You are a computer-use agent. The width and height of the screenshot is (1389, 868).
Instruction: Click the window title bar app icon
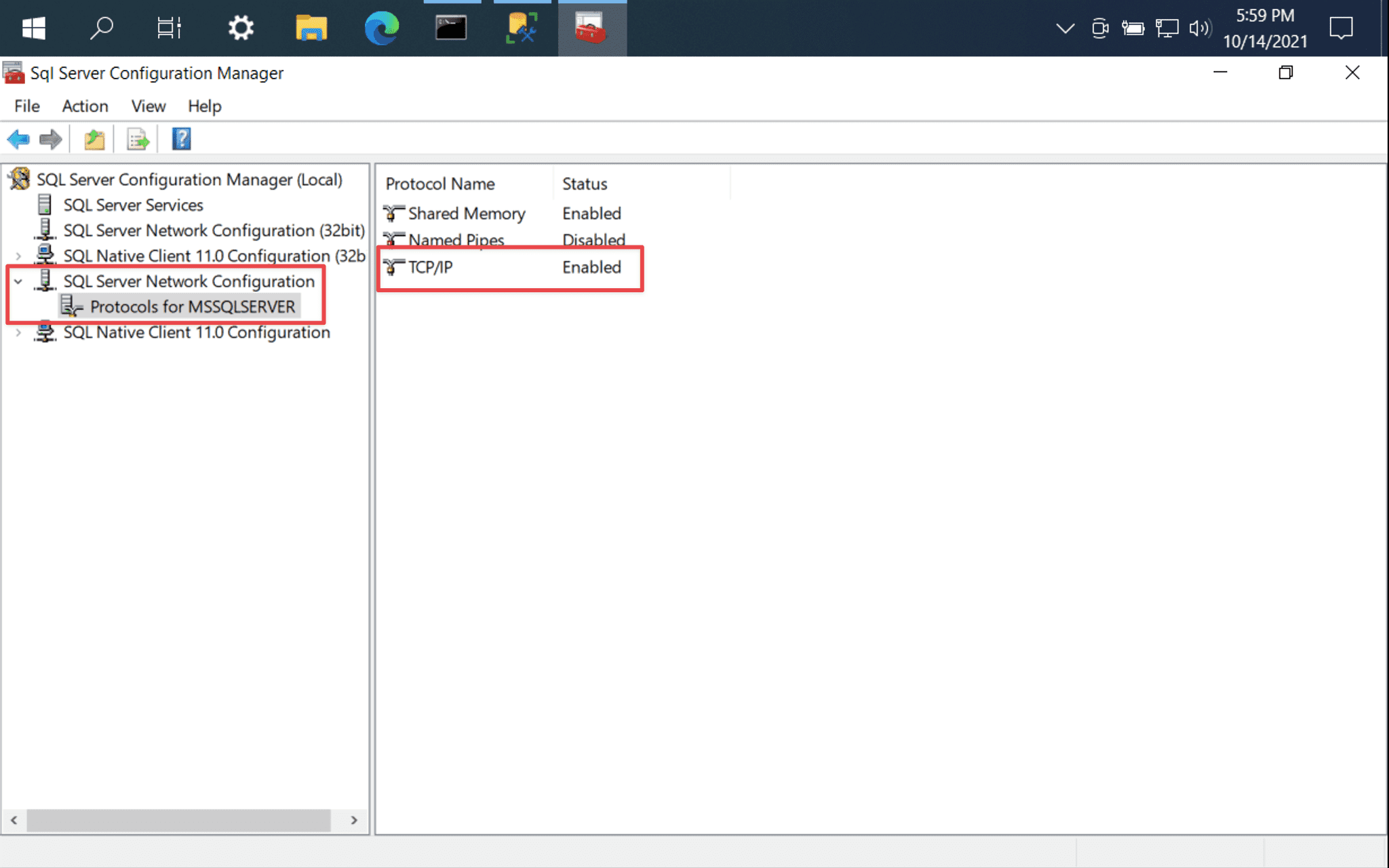click(14, 73)
